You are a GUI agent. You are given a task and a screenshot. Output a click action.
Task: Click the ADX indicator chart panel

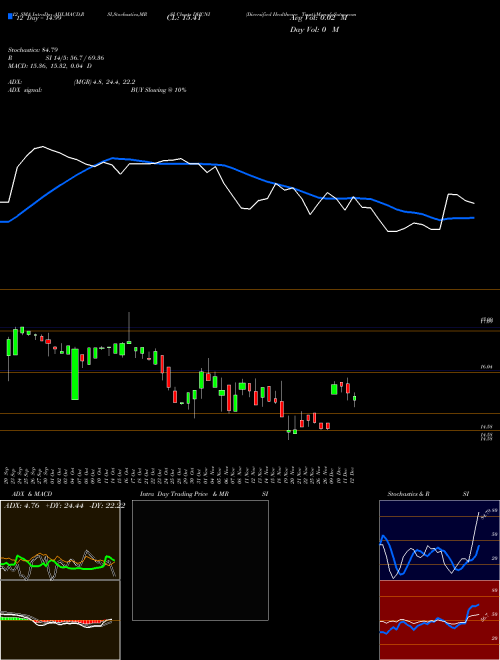point(60,540)
